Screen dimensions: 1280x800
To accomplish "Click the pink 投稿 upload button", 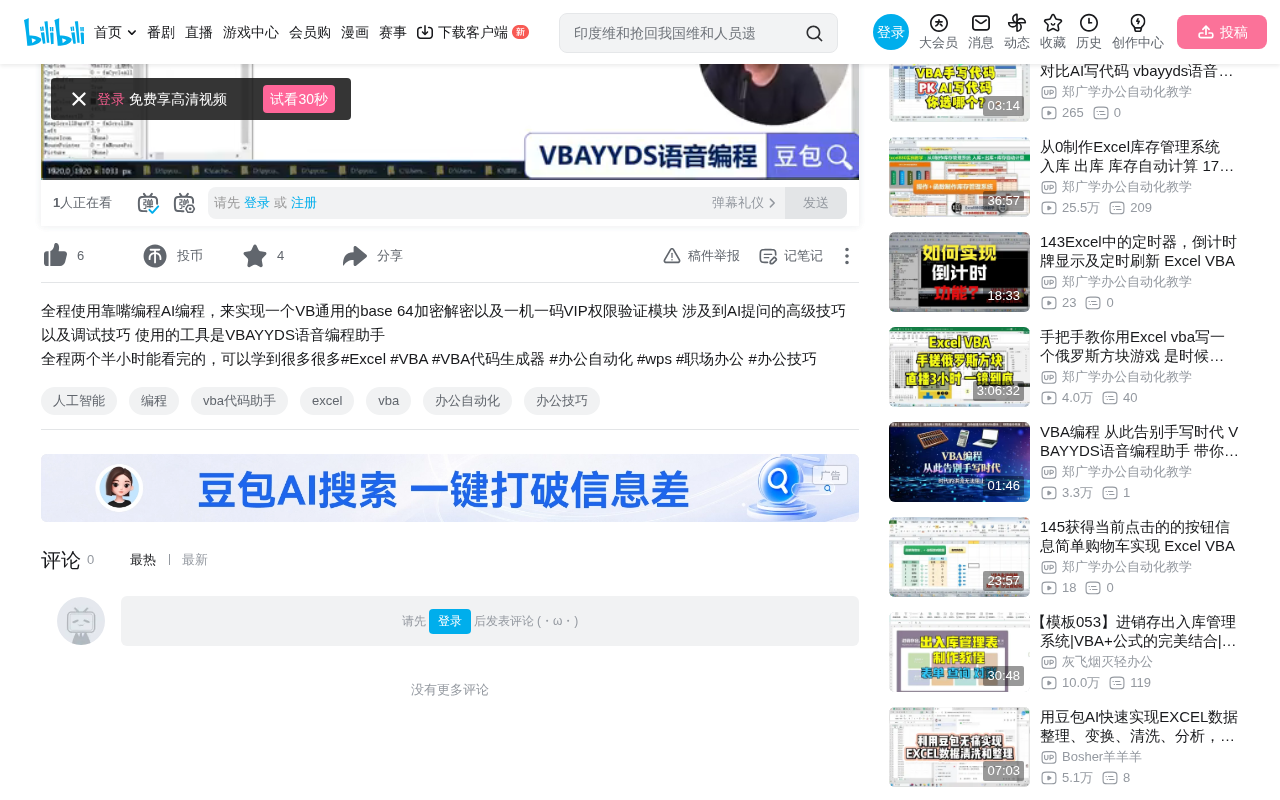I will tap(1222, 32).
